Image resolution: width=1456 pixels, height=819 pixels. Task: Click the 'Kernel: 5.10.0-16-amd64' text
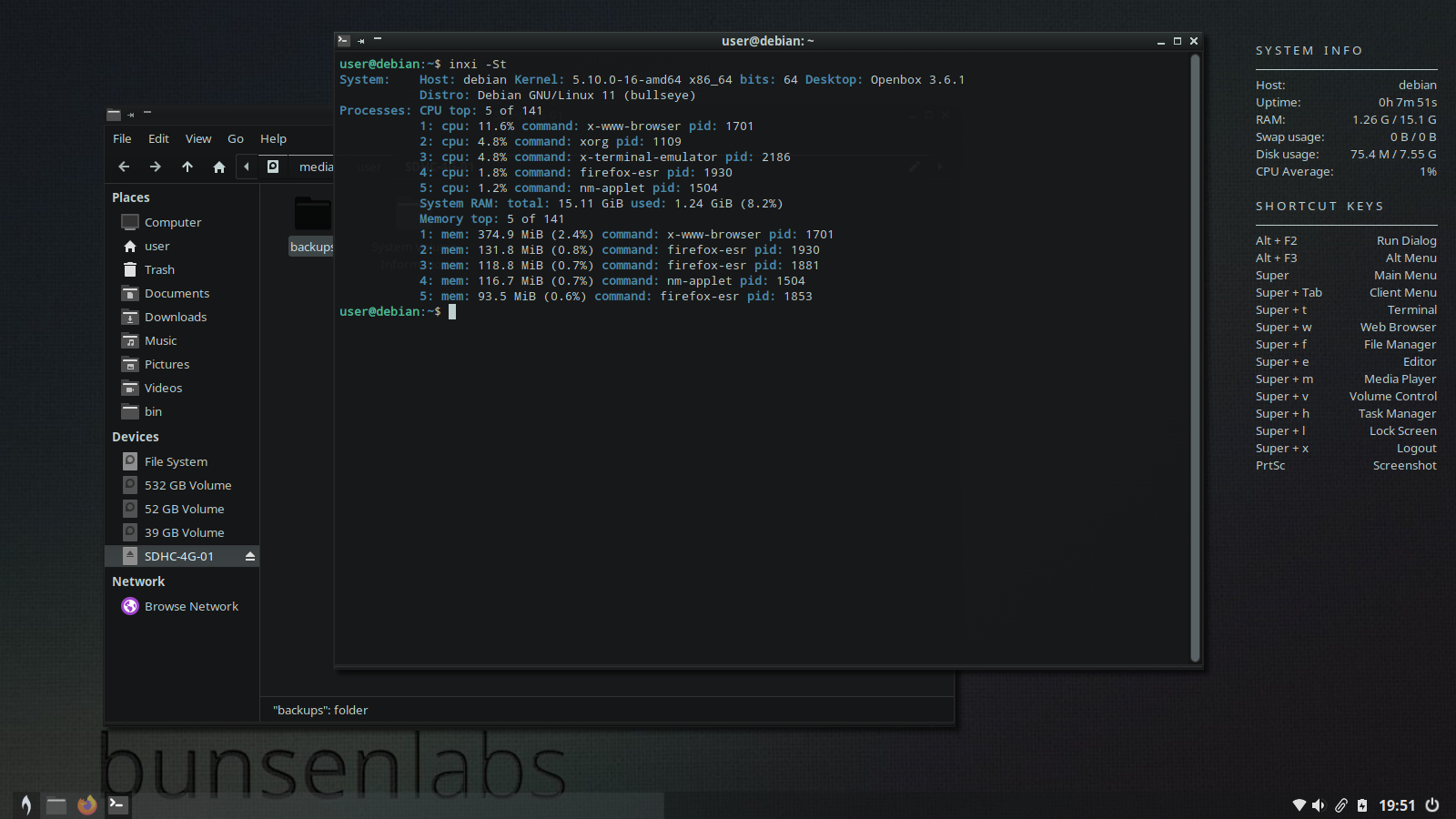click(x=598, y=79)
